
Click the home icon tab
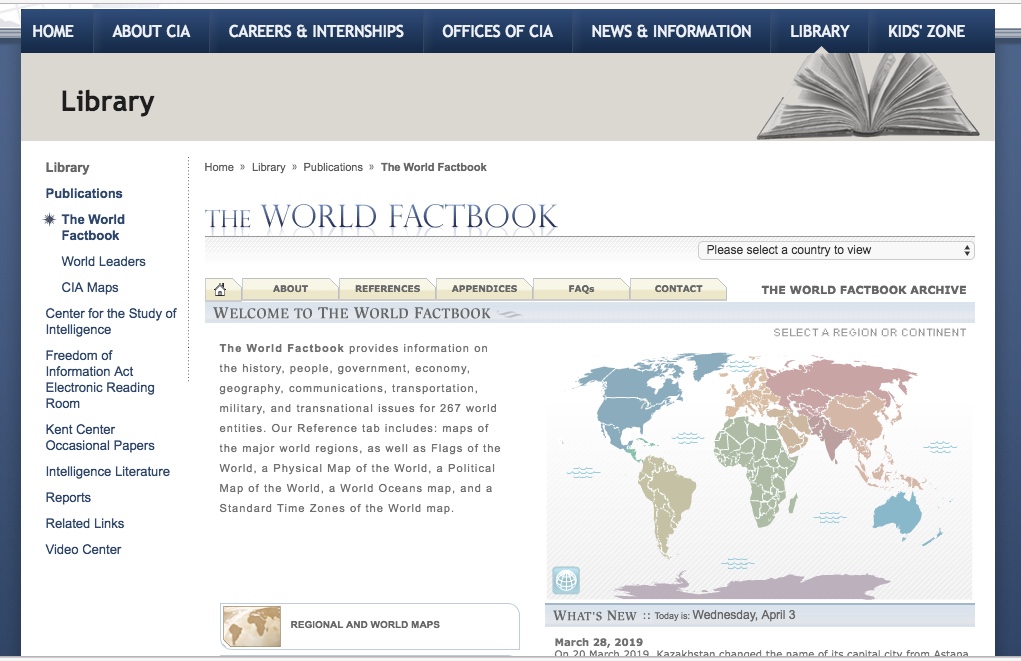[x=221, y=289]
